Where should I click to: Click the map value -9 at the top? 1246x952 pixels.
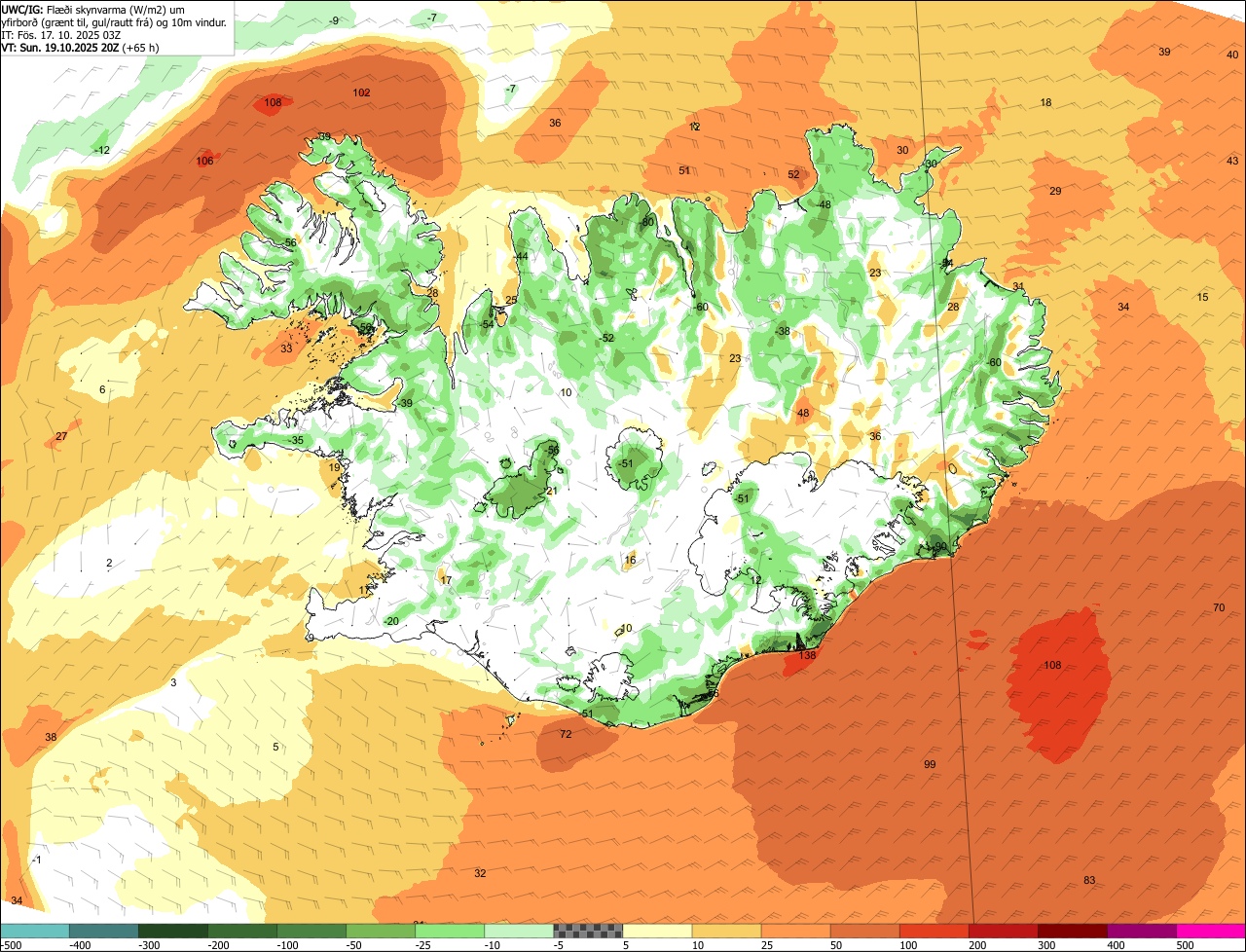pyautogui.click(x=334, y=20)
